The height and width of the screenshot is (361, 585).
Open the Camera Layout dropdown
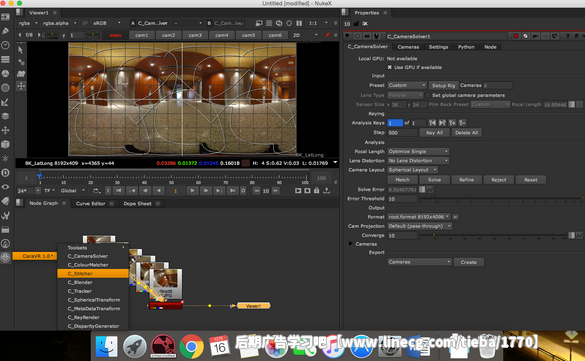pos(412,170)
